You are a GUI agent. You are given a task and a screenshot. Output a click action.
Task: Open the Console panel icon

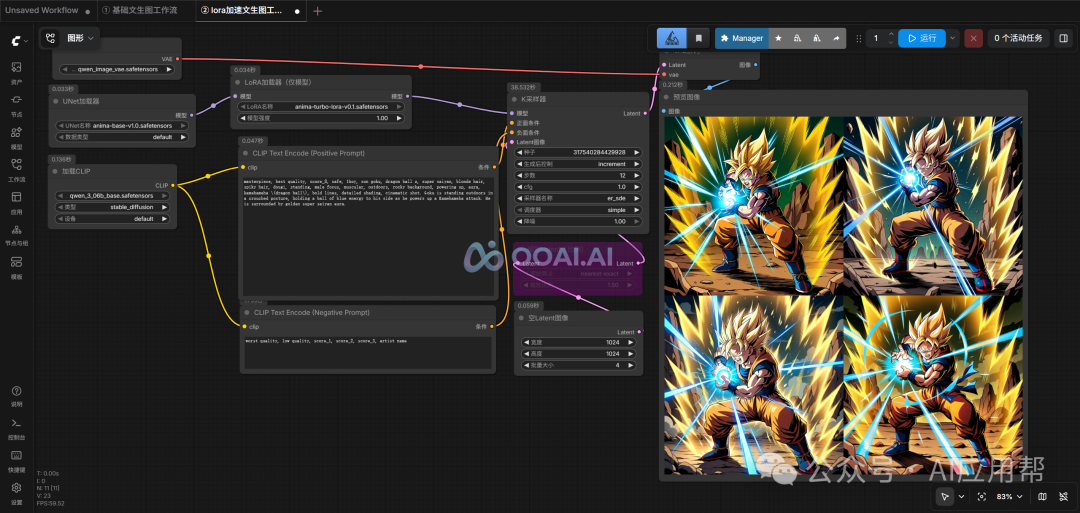point(16,427)
